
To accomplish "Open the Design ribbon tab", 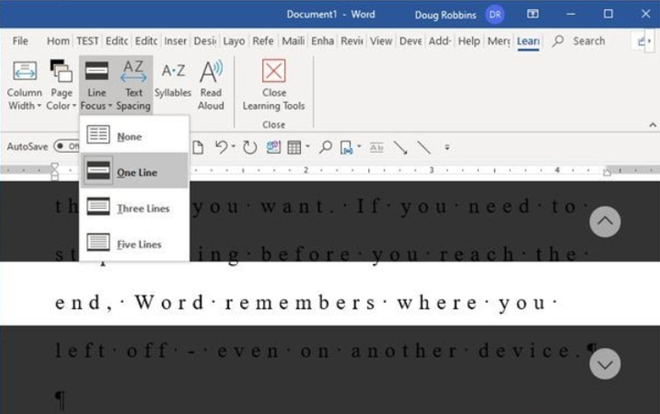I will 205,41.
